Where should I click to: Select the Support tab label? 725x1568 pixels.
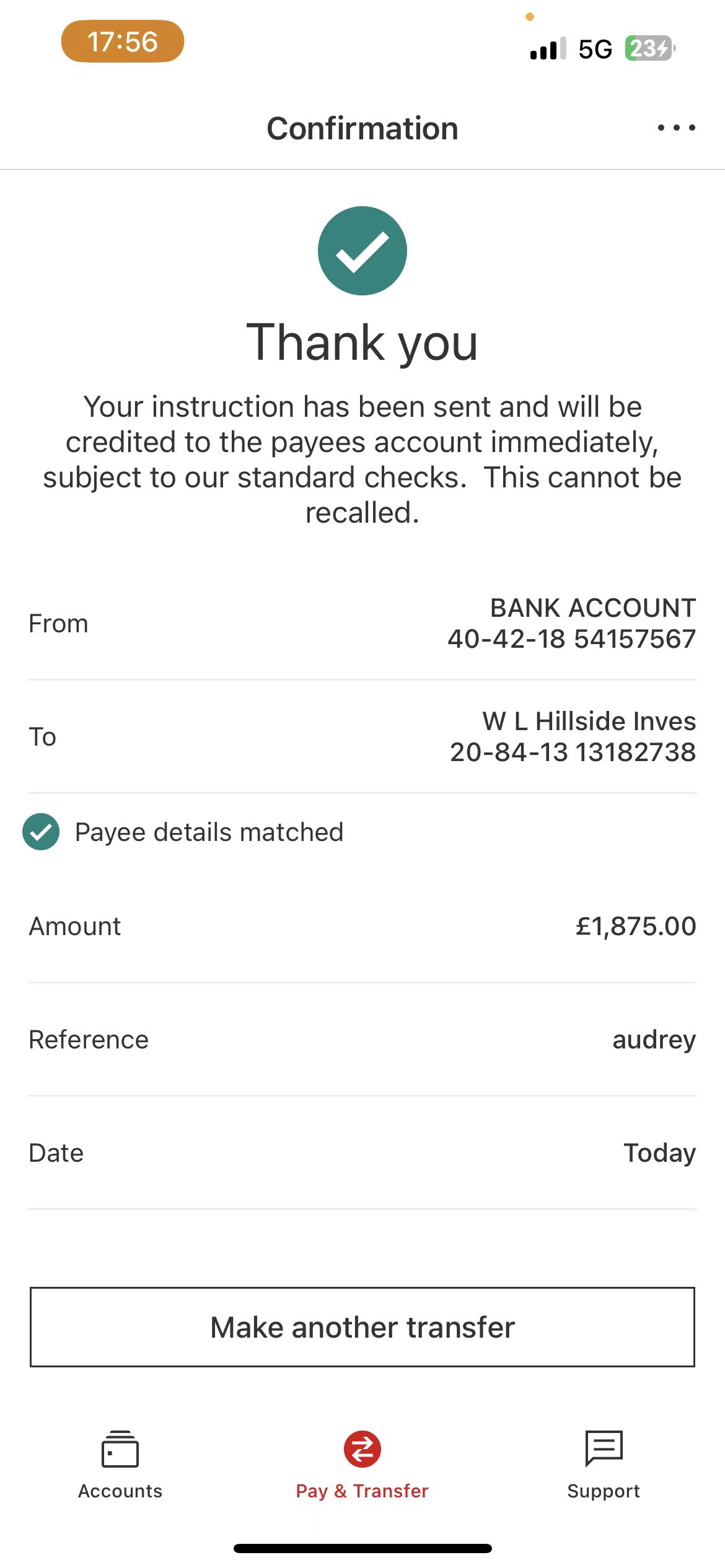[x=604, y=1491]
